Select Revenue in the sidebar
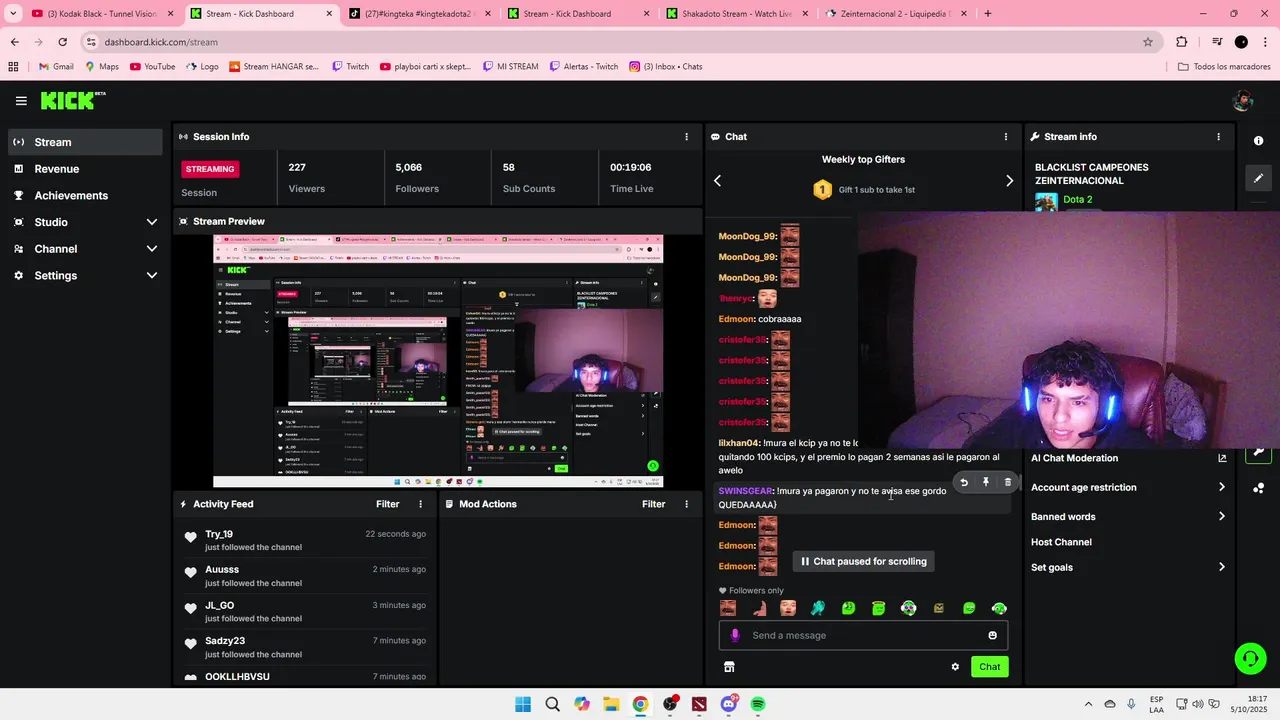The width and height of the screenshot is (1280, 720). 85,169
